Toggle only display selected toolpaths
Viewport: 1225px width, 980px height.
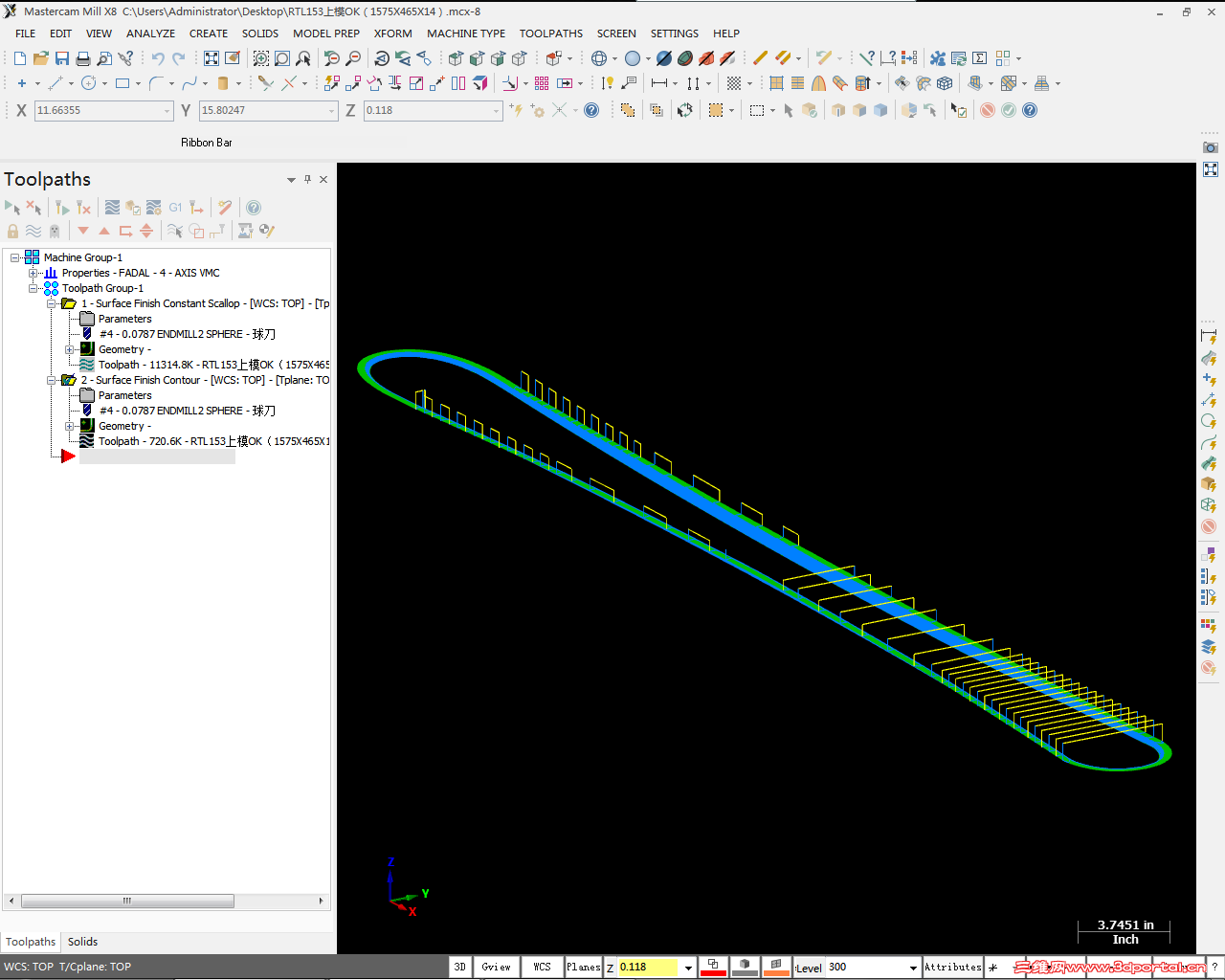tap(175, 231)
